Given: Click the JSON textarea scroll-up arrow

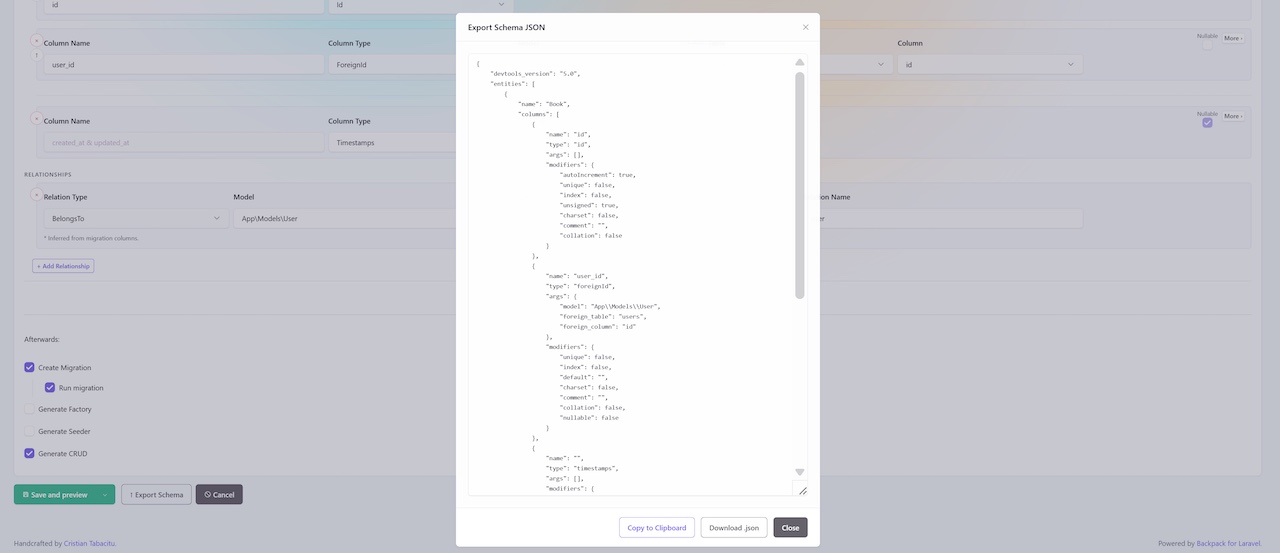Looking at the screenshot, I should (x=800, y=62).
